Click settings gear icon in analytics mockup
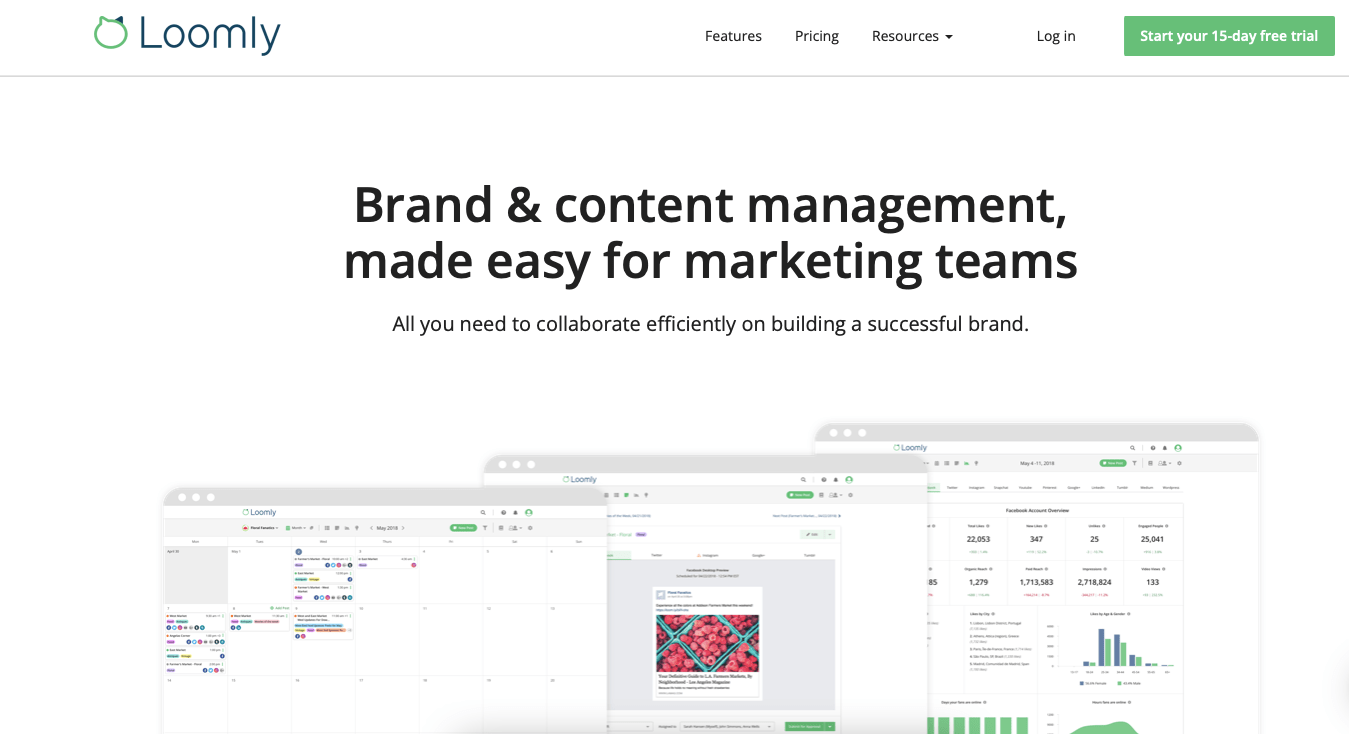Screen dimensions: 1349x734 [1179, 463]
